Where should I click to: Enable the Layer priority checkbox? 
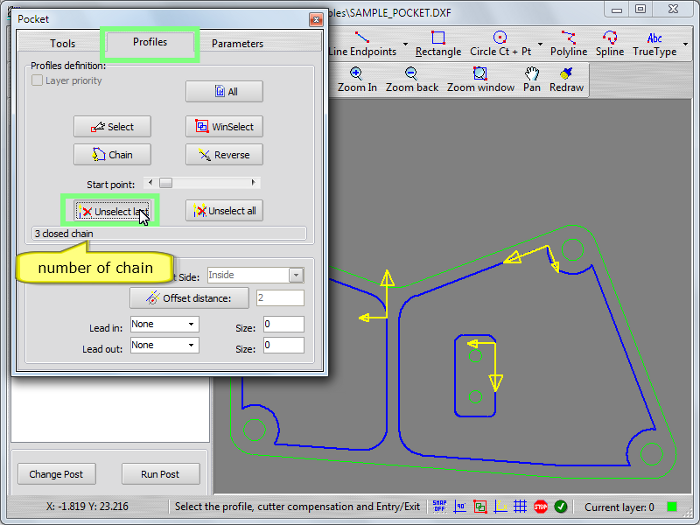click(x=38, y=81)
